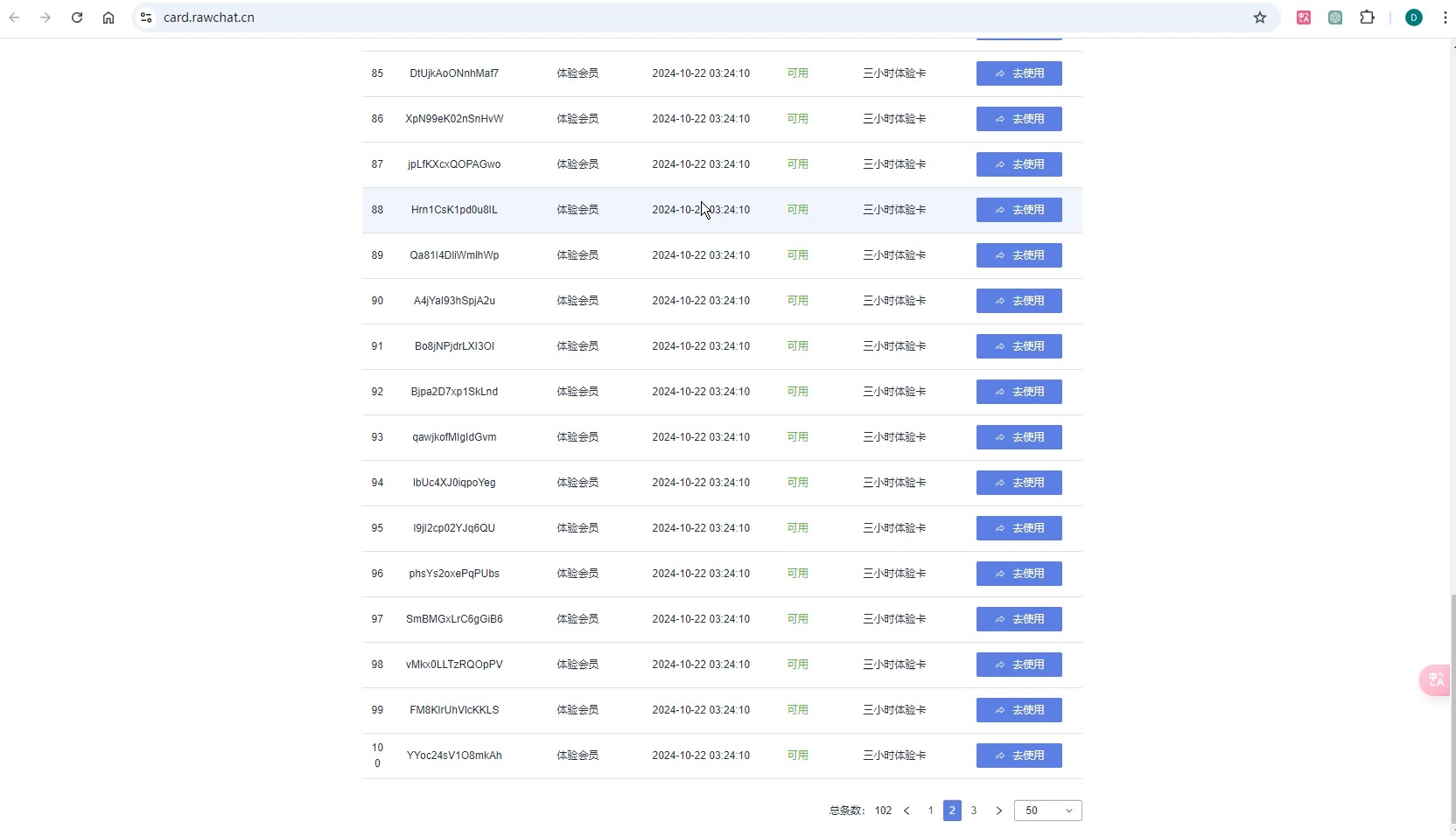Screen dimensions: 1456x836
Task: Click the date cell in row 100
Action: [701, 756]
